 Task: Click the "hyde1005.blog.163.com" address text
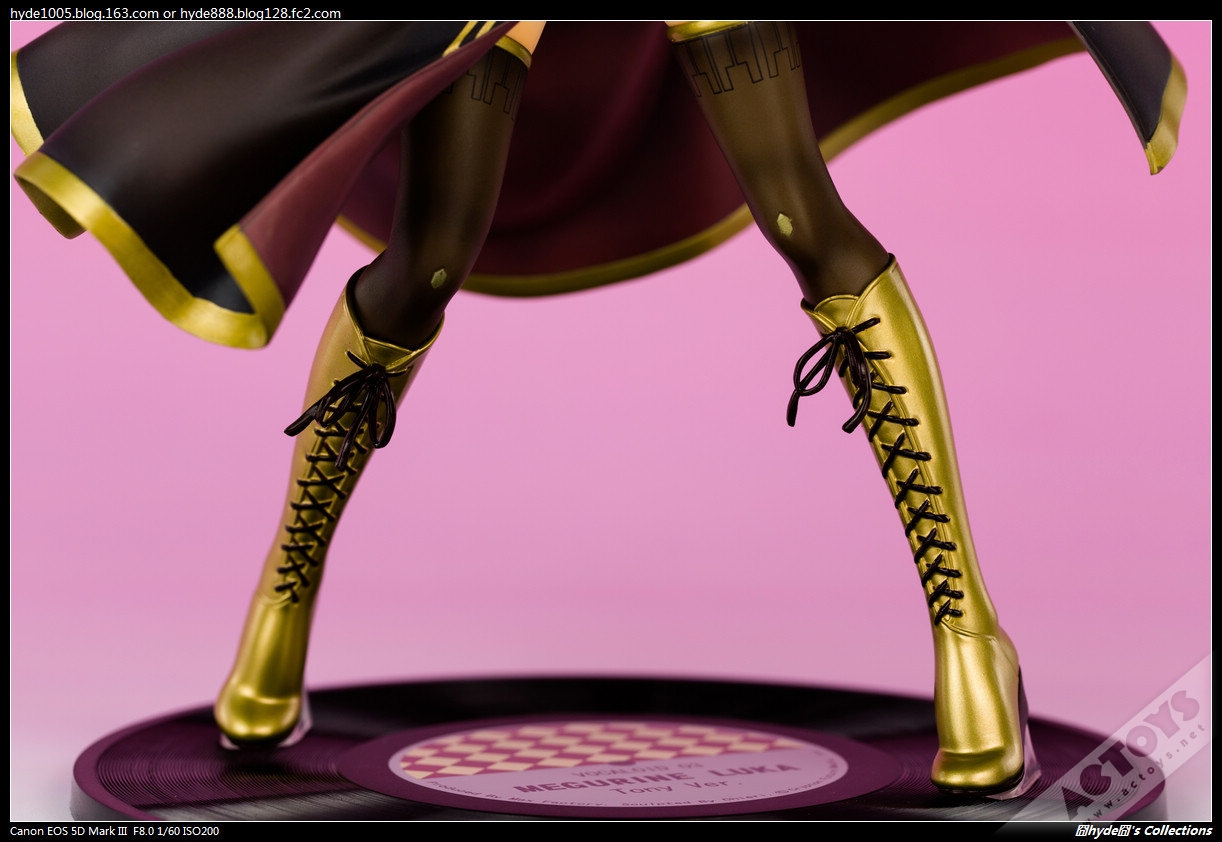pyautogui.click(x=84, y=13)
